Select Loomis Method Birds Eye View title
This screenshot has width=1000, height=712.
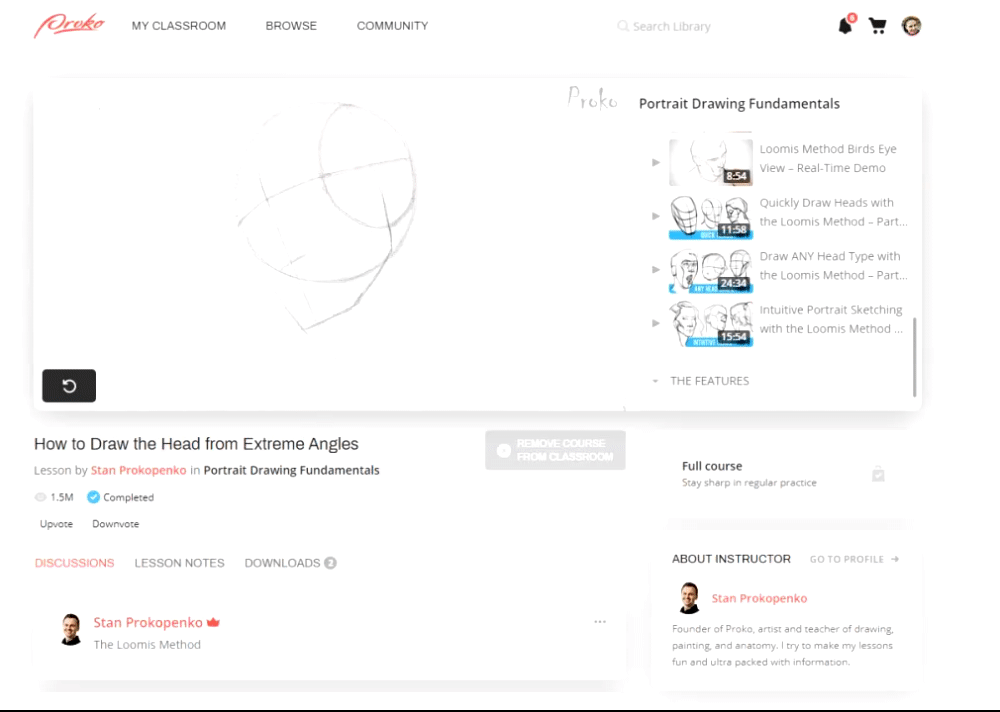828,158
